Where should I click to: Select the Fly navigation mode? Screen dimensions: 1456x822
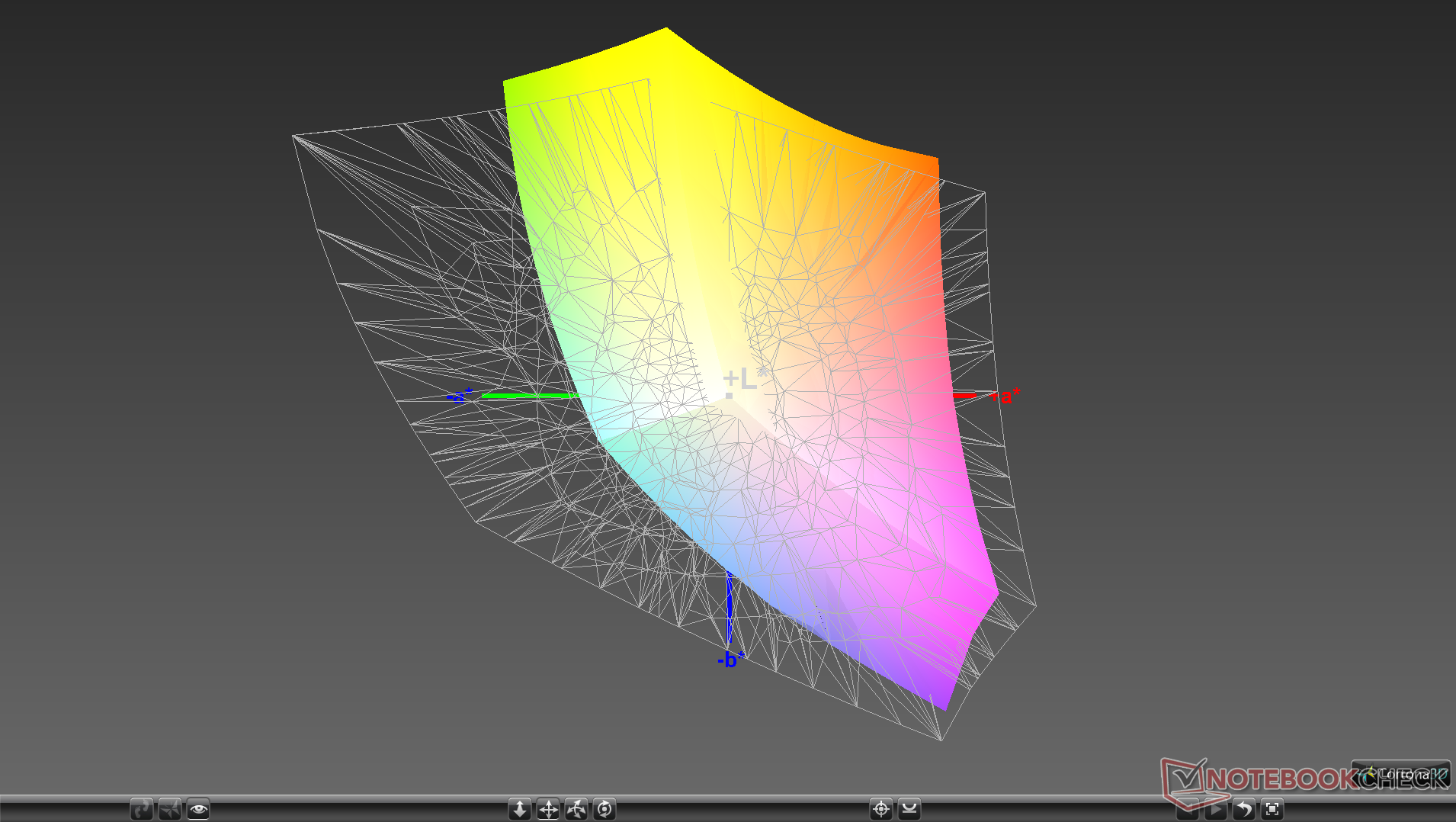170,809
